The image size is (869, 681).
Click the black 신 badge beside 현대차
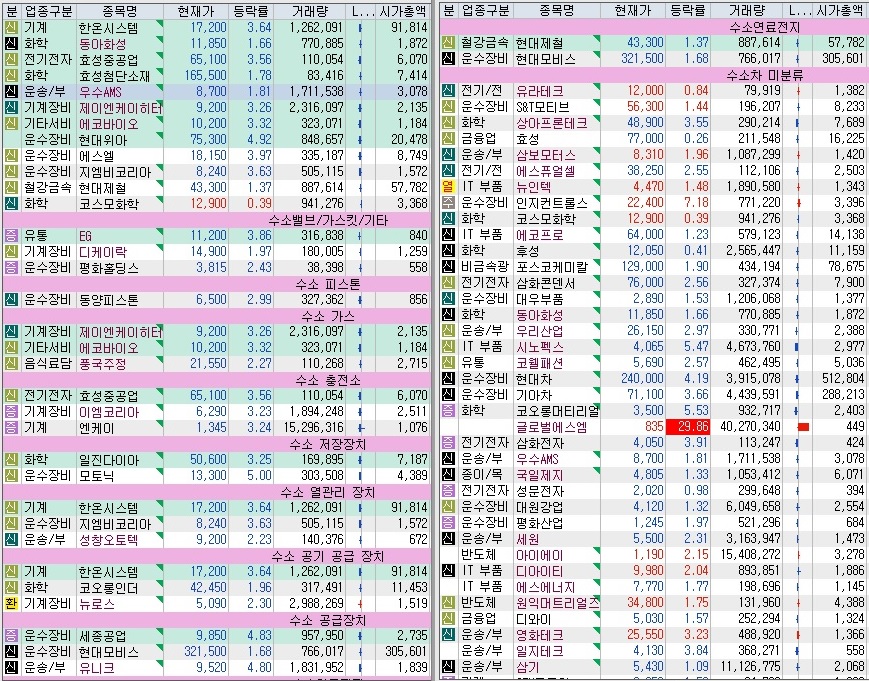pos(448,379)
